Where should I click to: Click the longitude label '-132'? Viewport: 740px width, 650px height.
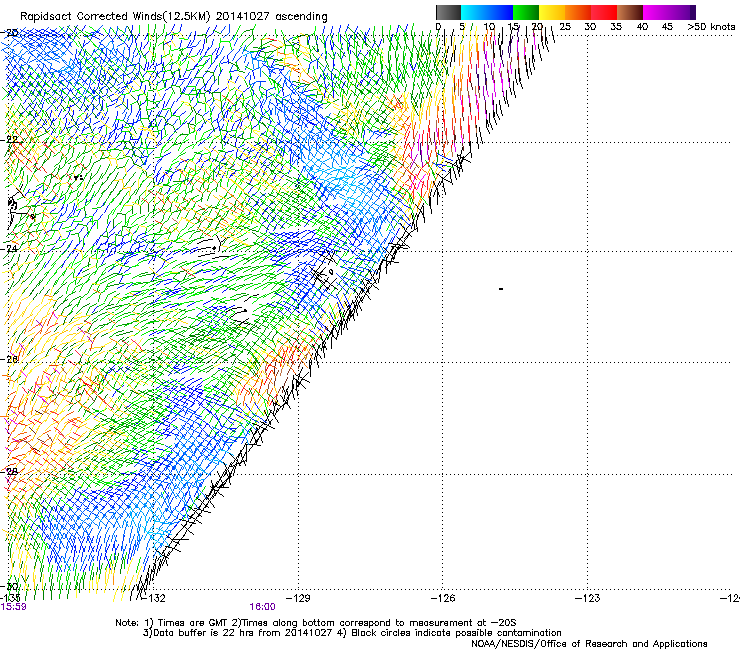tap(154, 598)
